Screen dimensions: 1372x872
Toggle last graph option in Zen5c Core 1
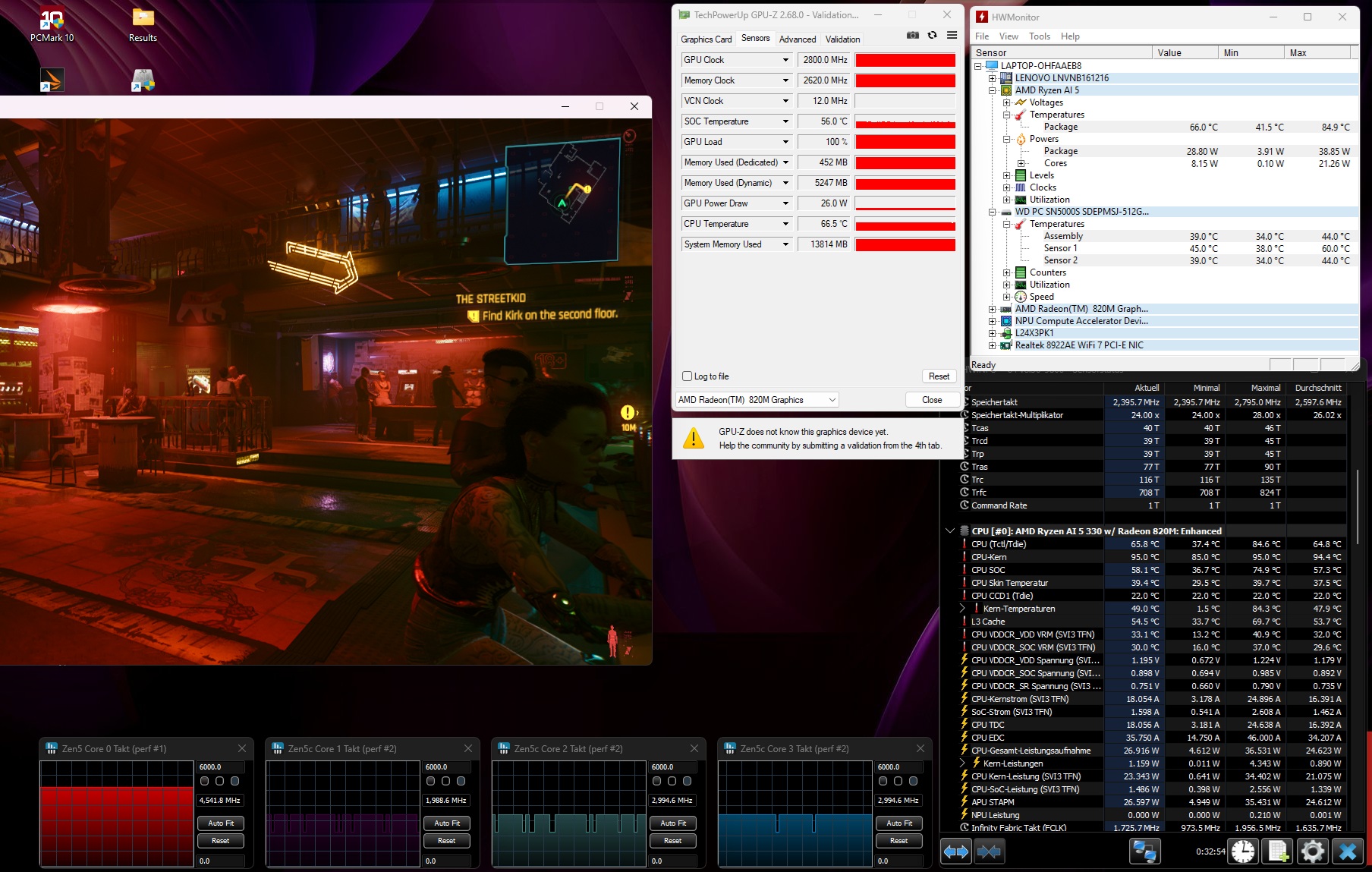coord(461,781)
